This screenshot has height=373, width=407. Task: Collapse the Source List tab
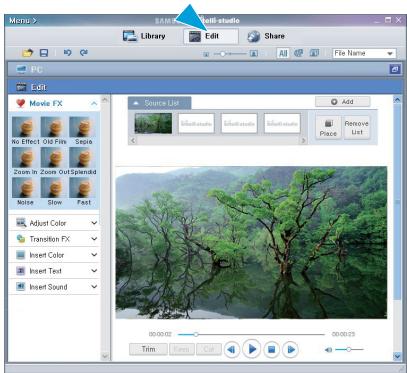pos(159,103)
